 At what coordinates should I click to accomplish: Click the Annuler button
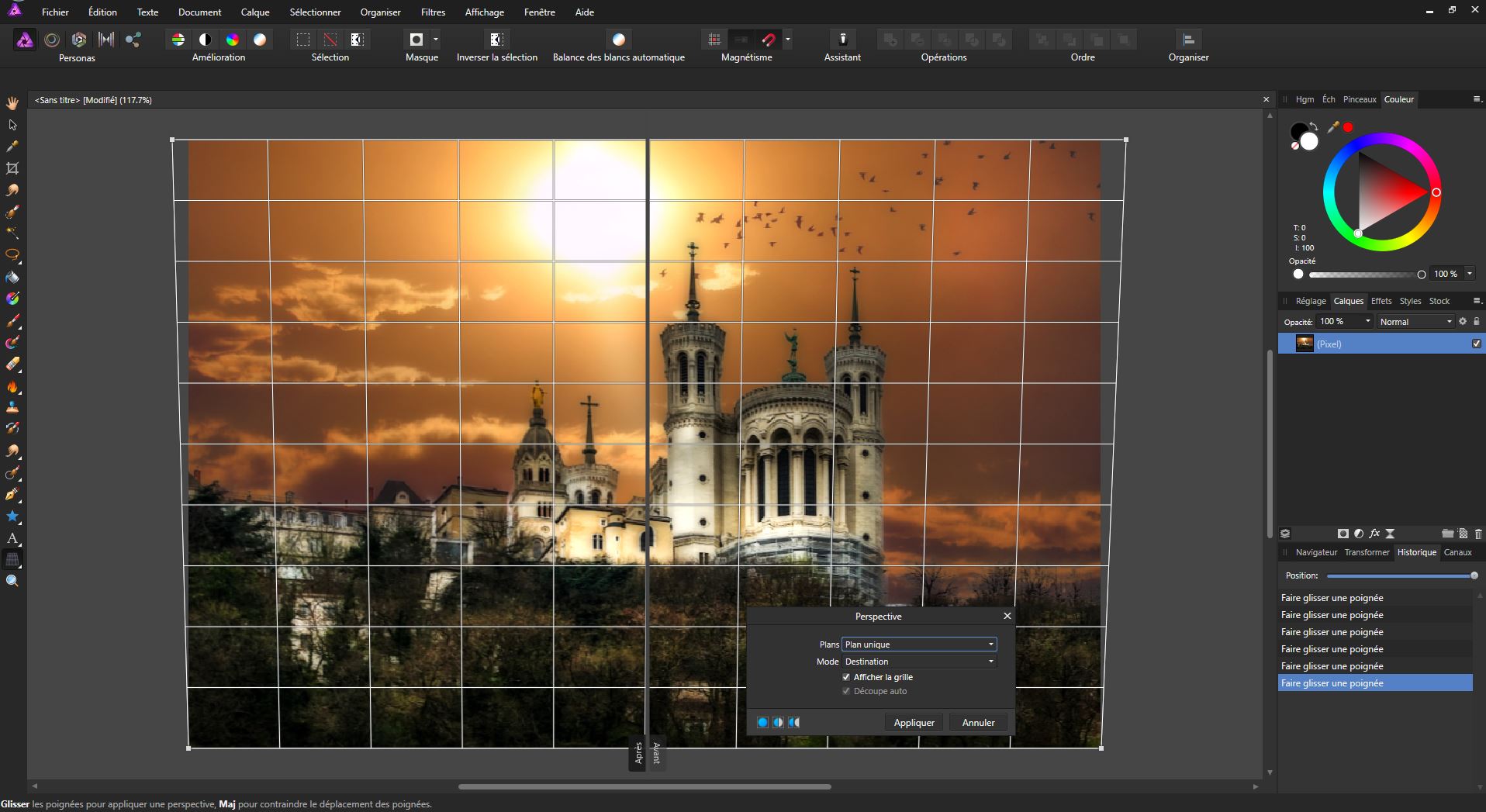click(978, 722)
